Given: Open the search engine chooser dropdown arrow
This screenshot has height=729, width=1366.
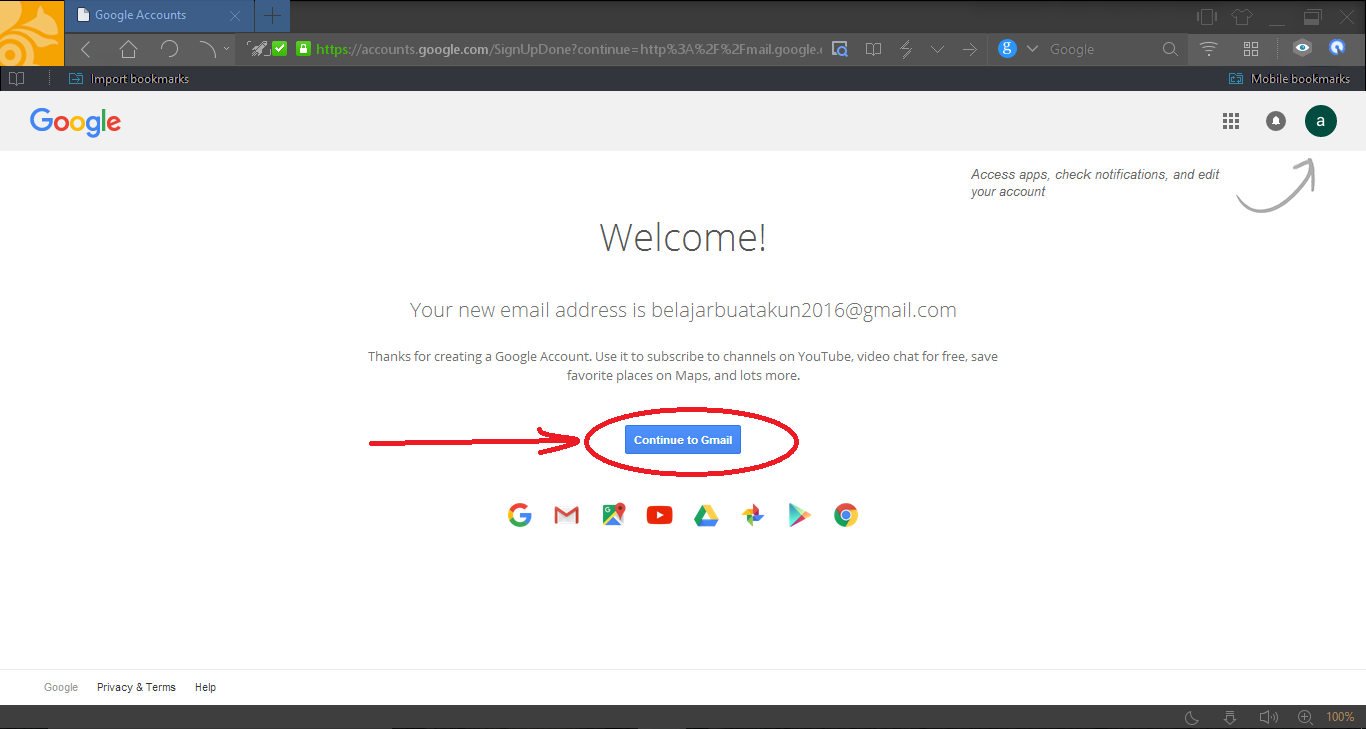Looking at the screenshot, I should tap(1032, 49).
